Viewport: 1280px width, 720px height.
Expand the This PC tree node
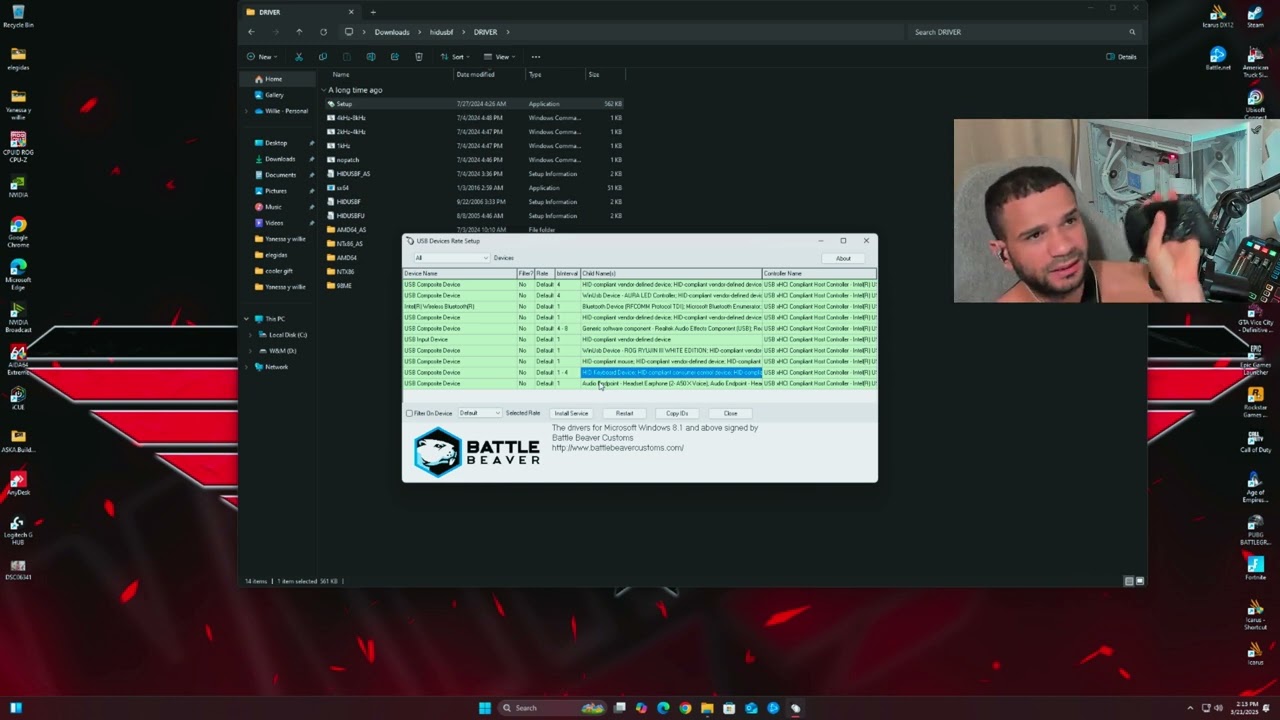[247, 319]
